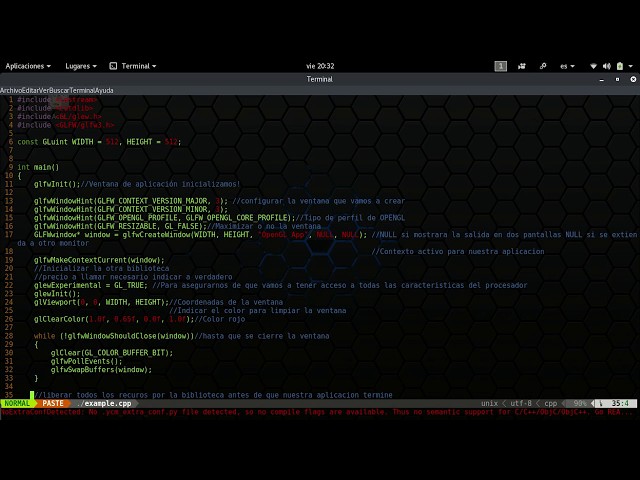Image resolution: width=640 pixels, height=480 pixels.
Task: Click the utf-8 encoding label
Action: tap(521, 403)
